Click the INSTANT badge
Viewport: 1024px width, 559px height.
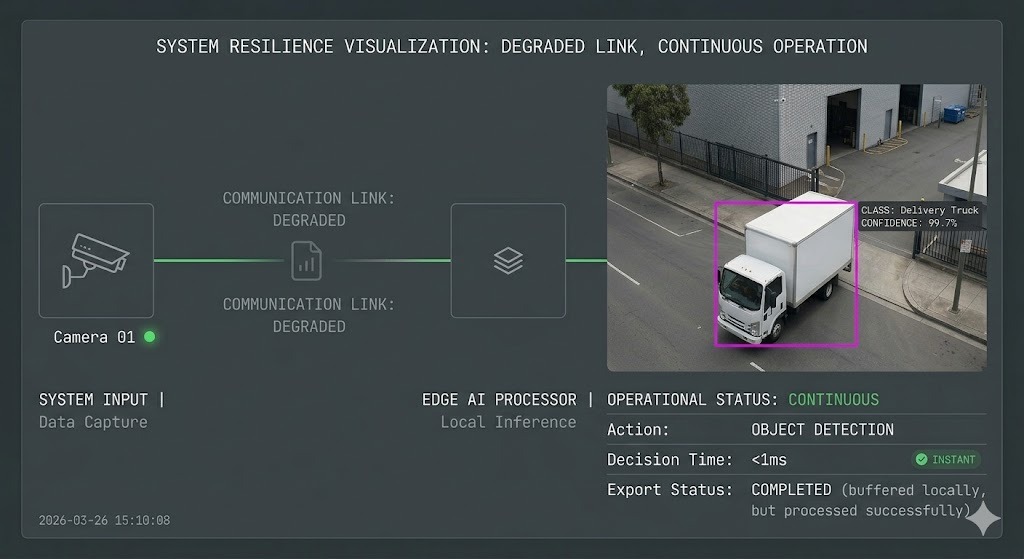coord(946,460)
